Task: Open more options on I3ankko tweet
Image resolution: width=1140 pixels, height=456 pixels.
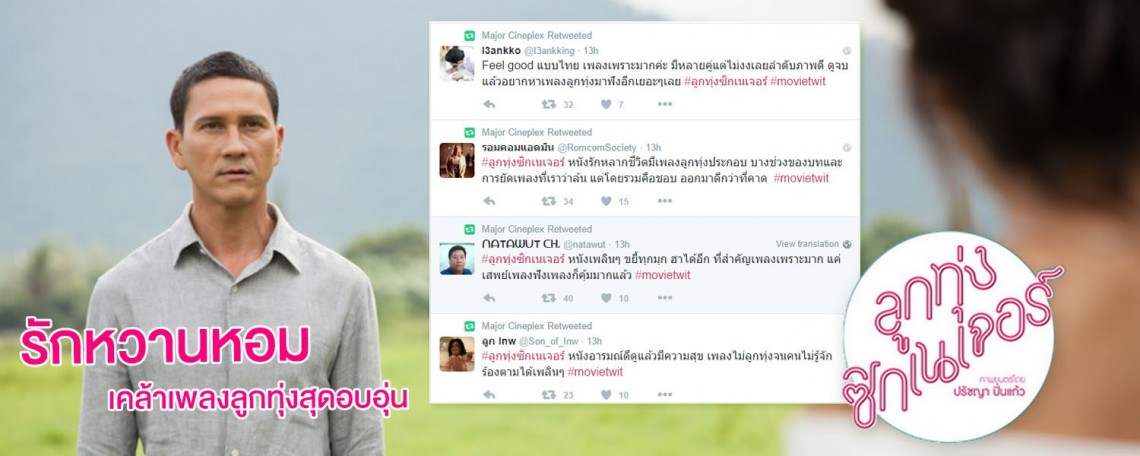Action: pos(665,104)
